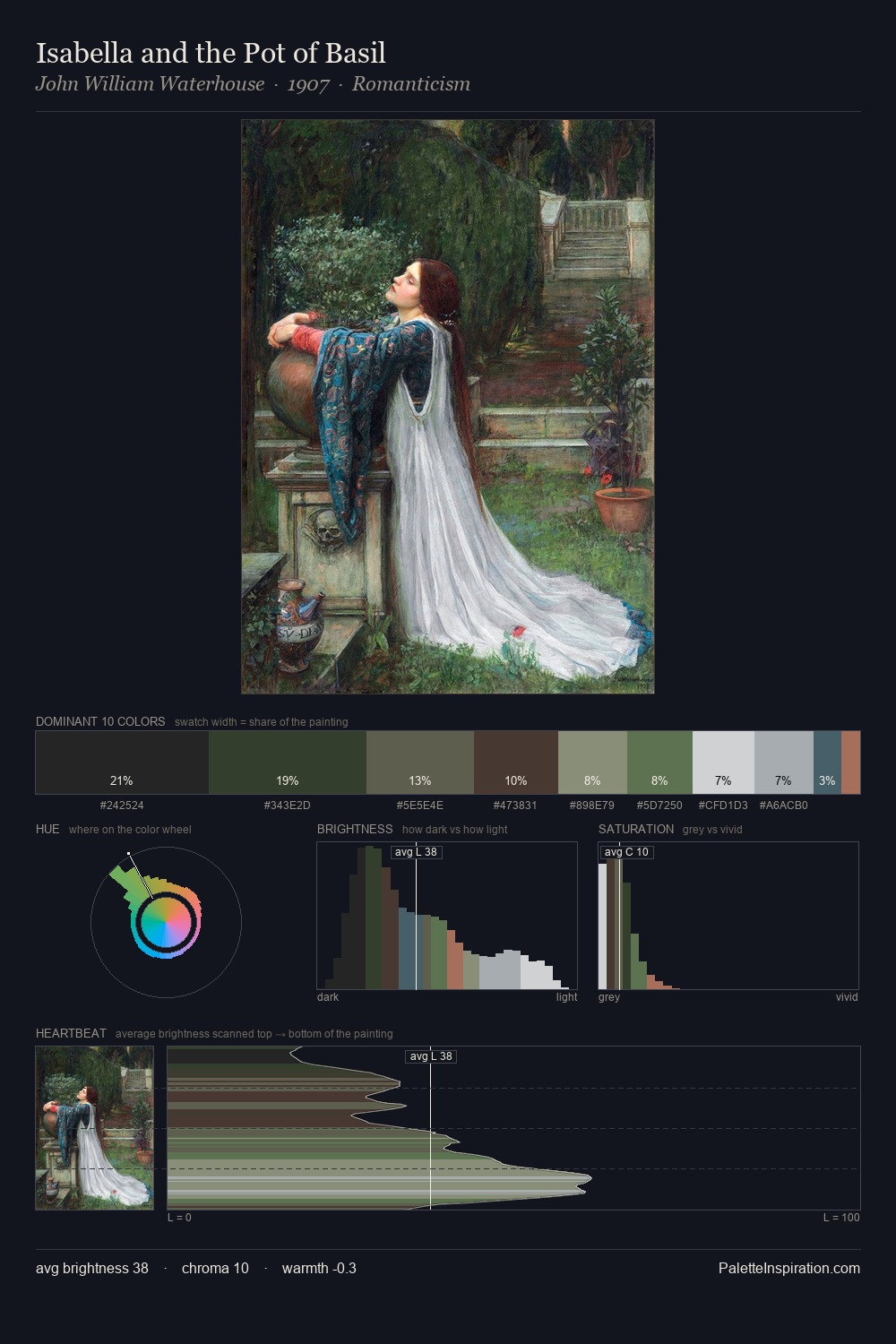Click the 'avg brightness 38' footer stat

(x=92, y=1268)
